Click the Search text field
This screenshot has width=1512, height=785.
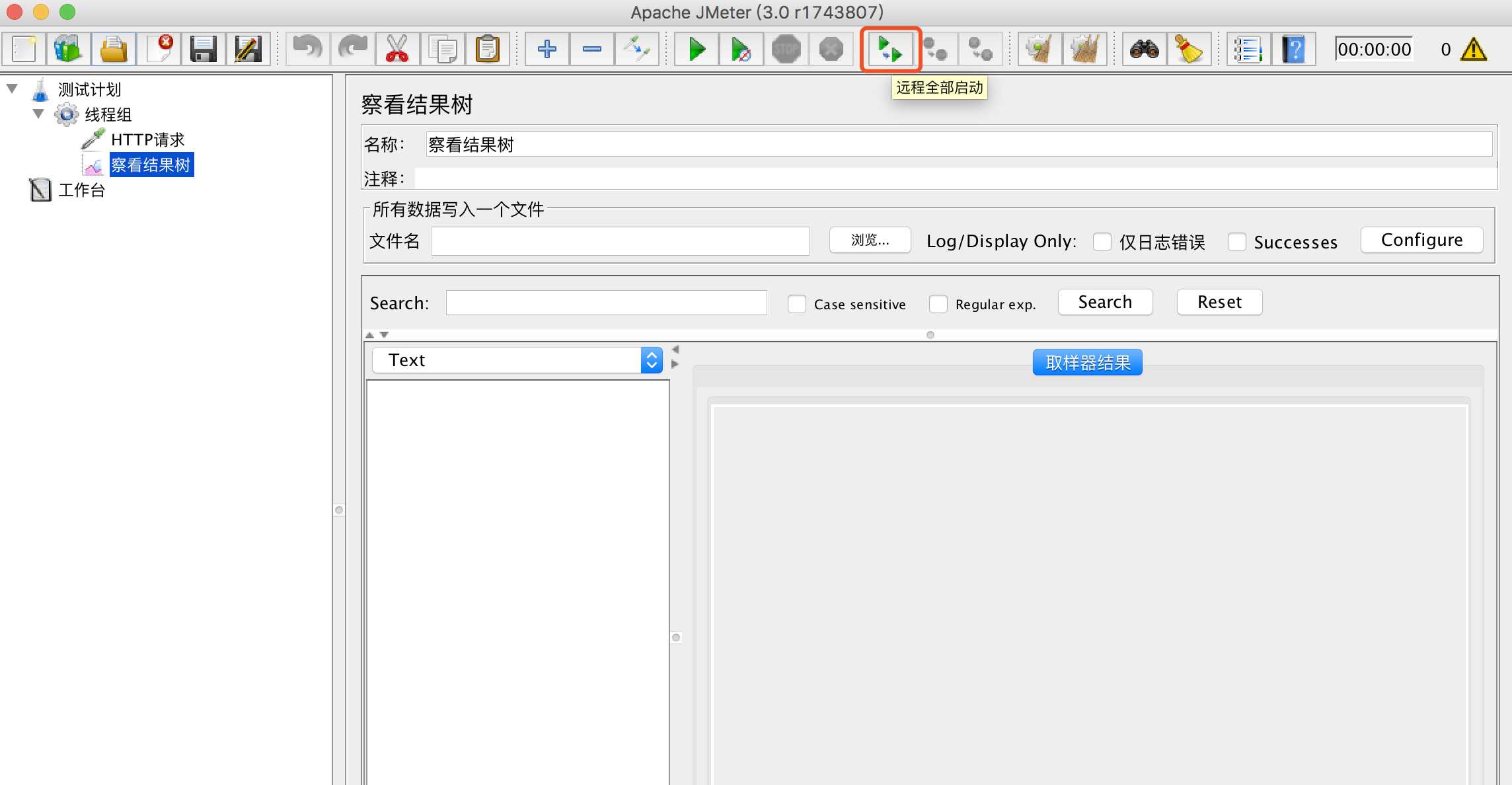(606, 303)
